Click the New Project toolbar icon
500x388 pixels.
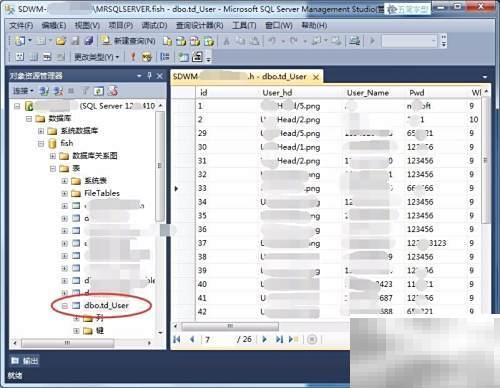click(x=20, y=41)
